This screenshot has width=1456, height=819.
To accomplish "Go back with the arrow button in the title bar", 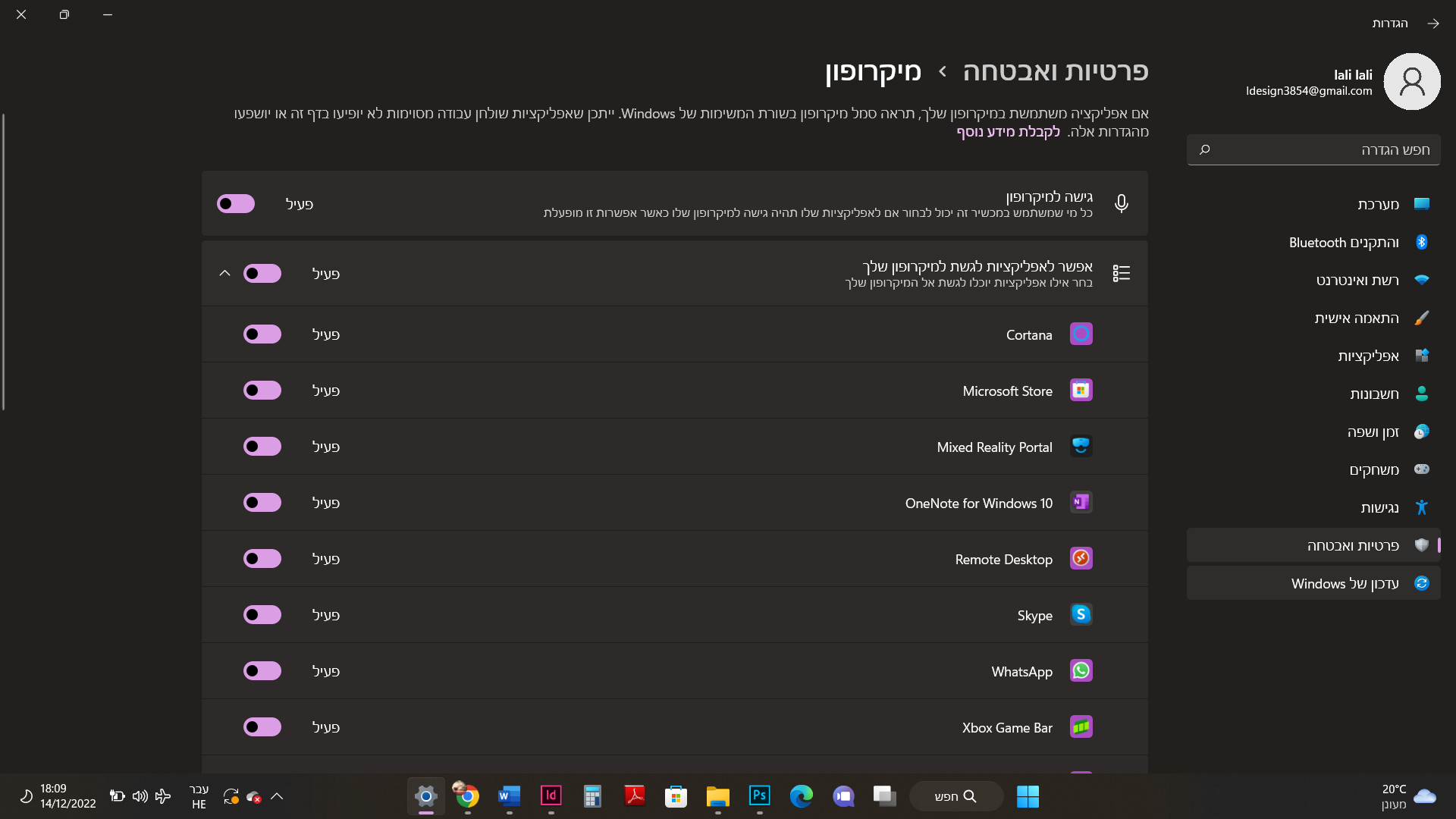I will tap(1432, 24).
